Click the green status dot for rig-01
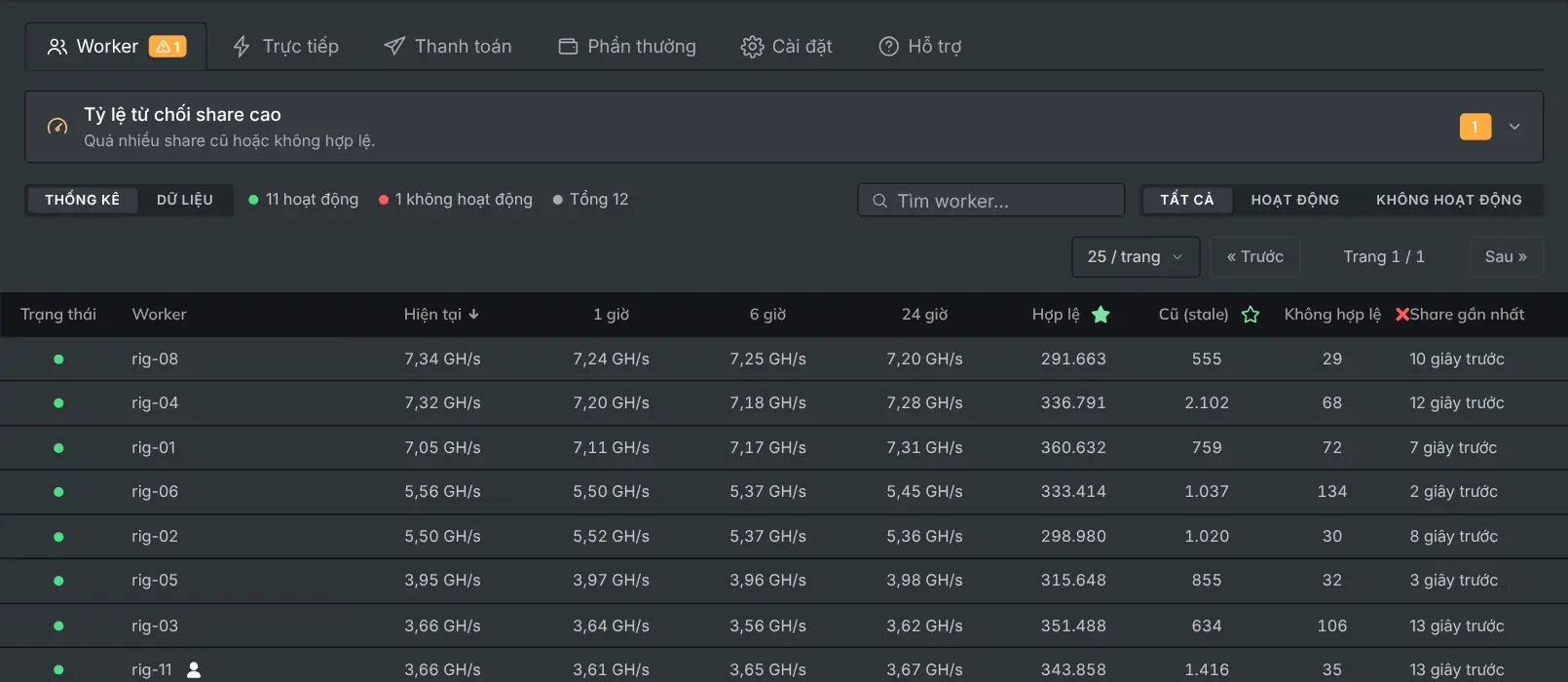Screen dimensions: 1568x682 [58, 448]
